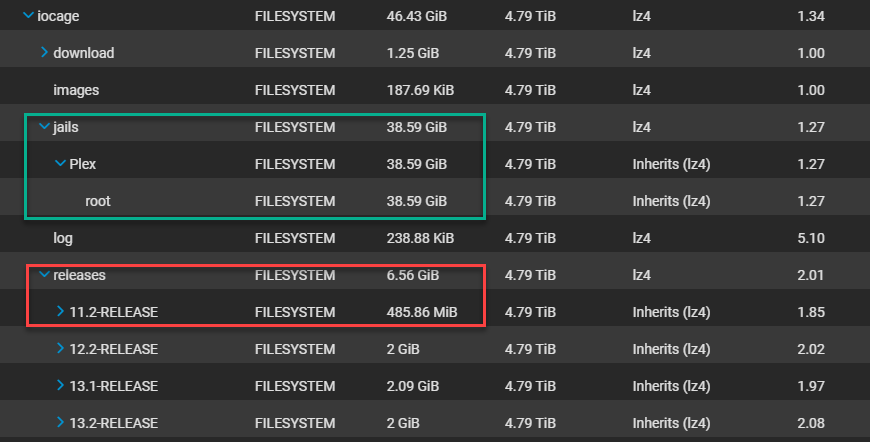The height and width of the screenshot is (442, 870).
Task: Click Inherits (lz4) in Plex row
Action: [671, 164]
